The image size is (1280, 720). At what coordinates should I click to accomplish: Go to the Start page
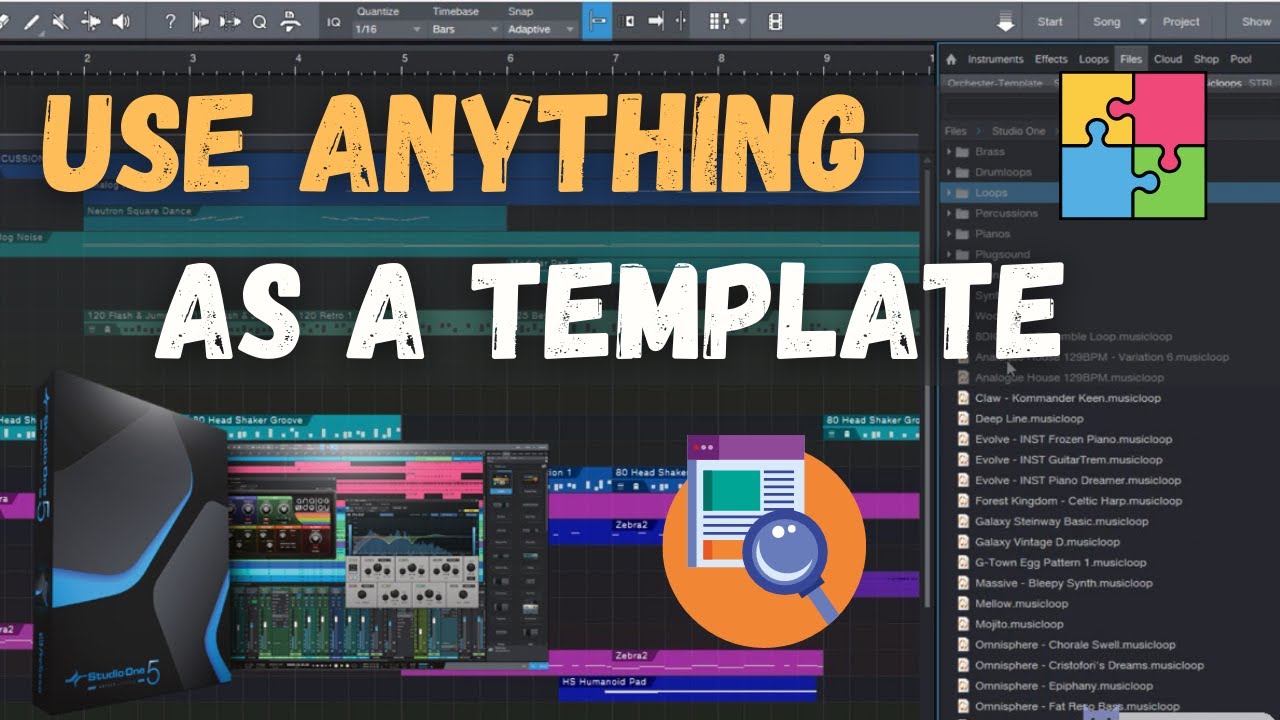click(x=1050, y=21)
